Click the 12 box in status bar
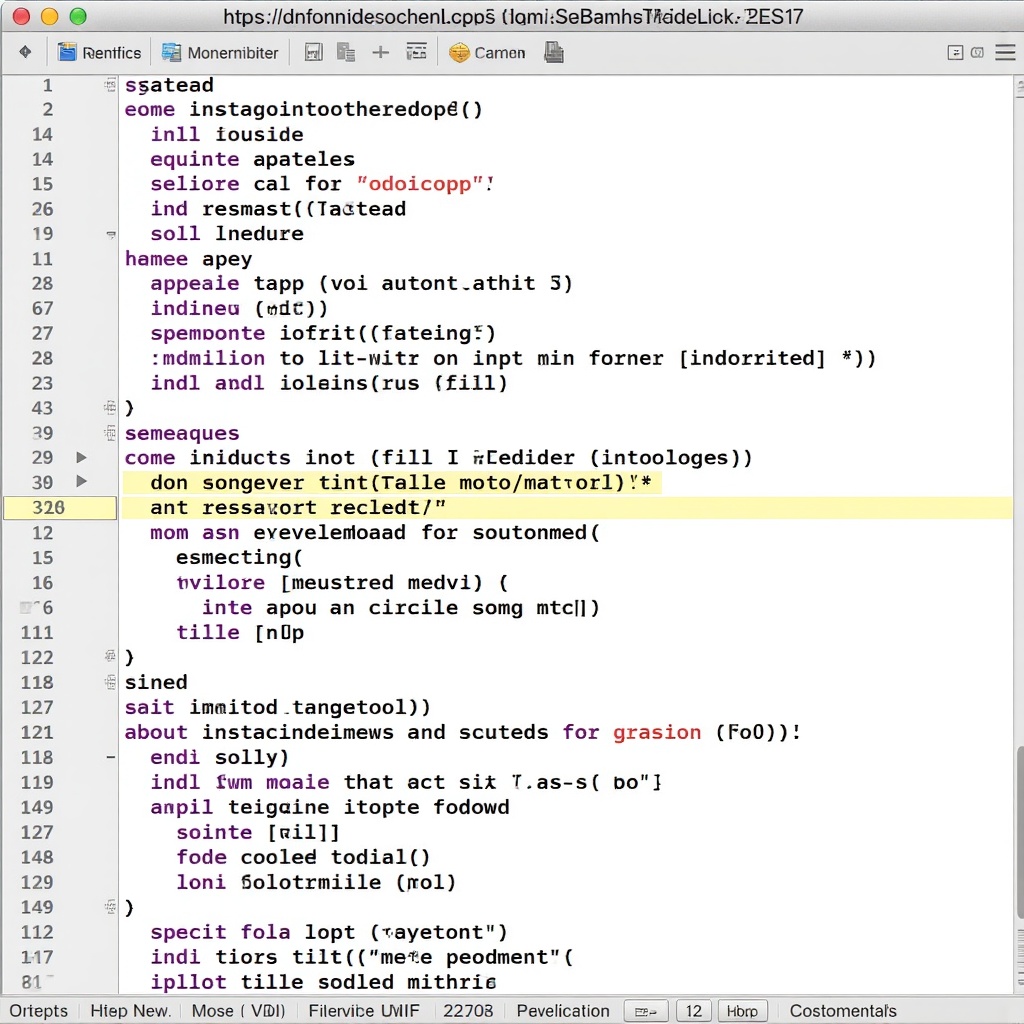The image size is (1024, 1024). (x=694, y=1011)
